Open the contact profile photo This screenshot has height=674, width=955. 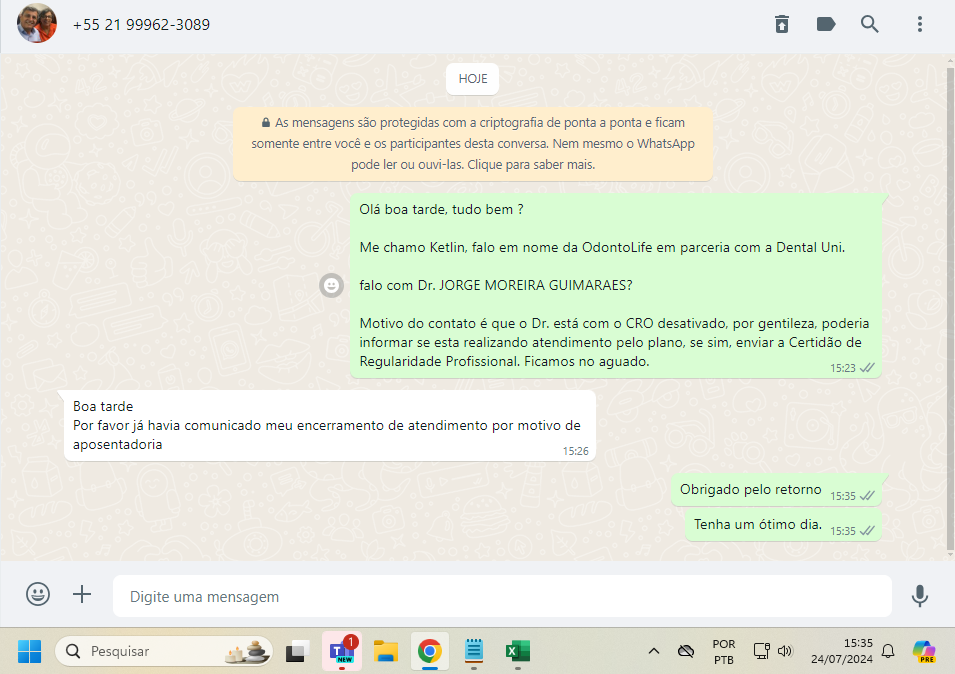click(x=37, y=24)
